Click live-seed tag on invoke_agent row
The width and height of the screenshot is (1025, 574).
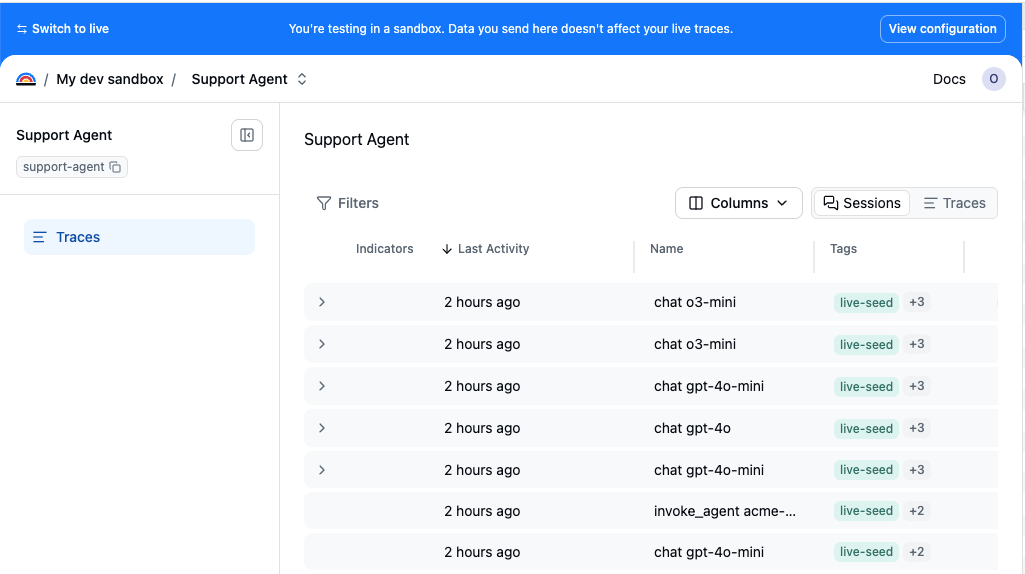[x=865, y=511]
